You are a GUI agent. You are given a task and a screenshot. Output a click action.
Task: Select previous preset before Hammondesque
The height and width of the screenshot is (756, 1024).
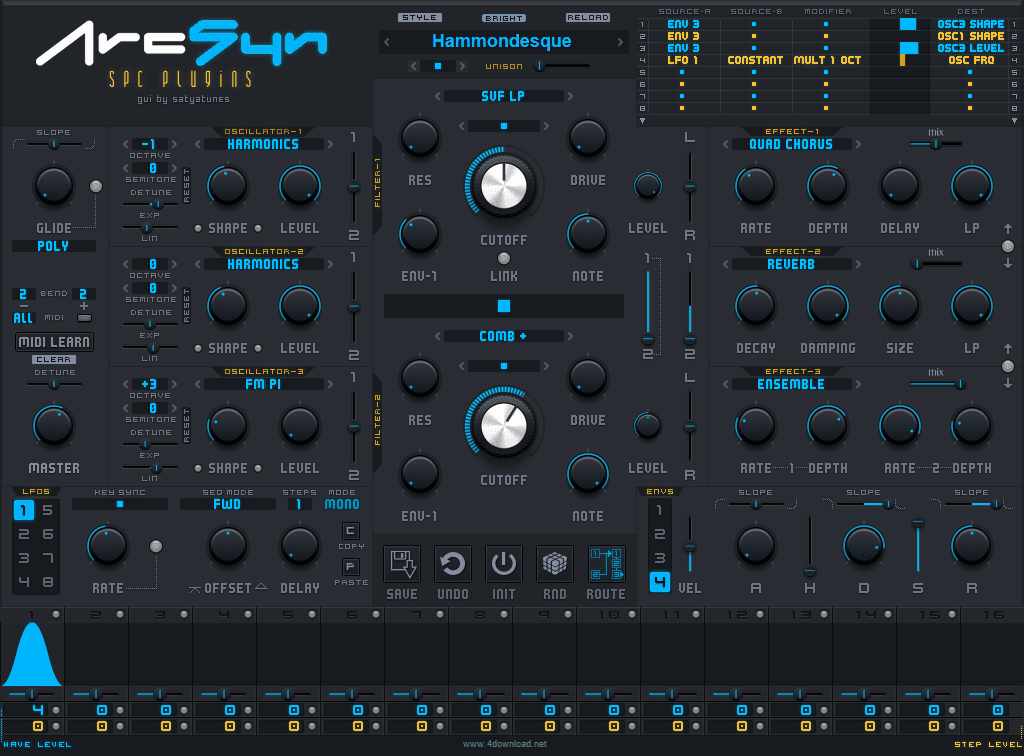point(387,42)
